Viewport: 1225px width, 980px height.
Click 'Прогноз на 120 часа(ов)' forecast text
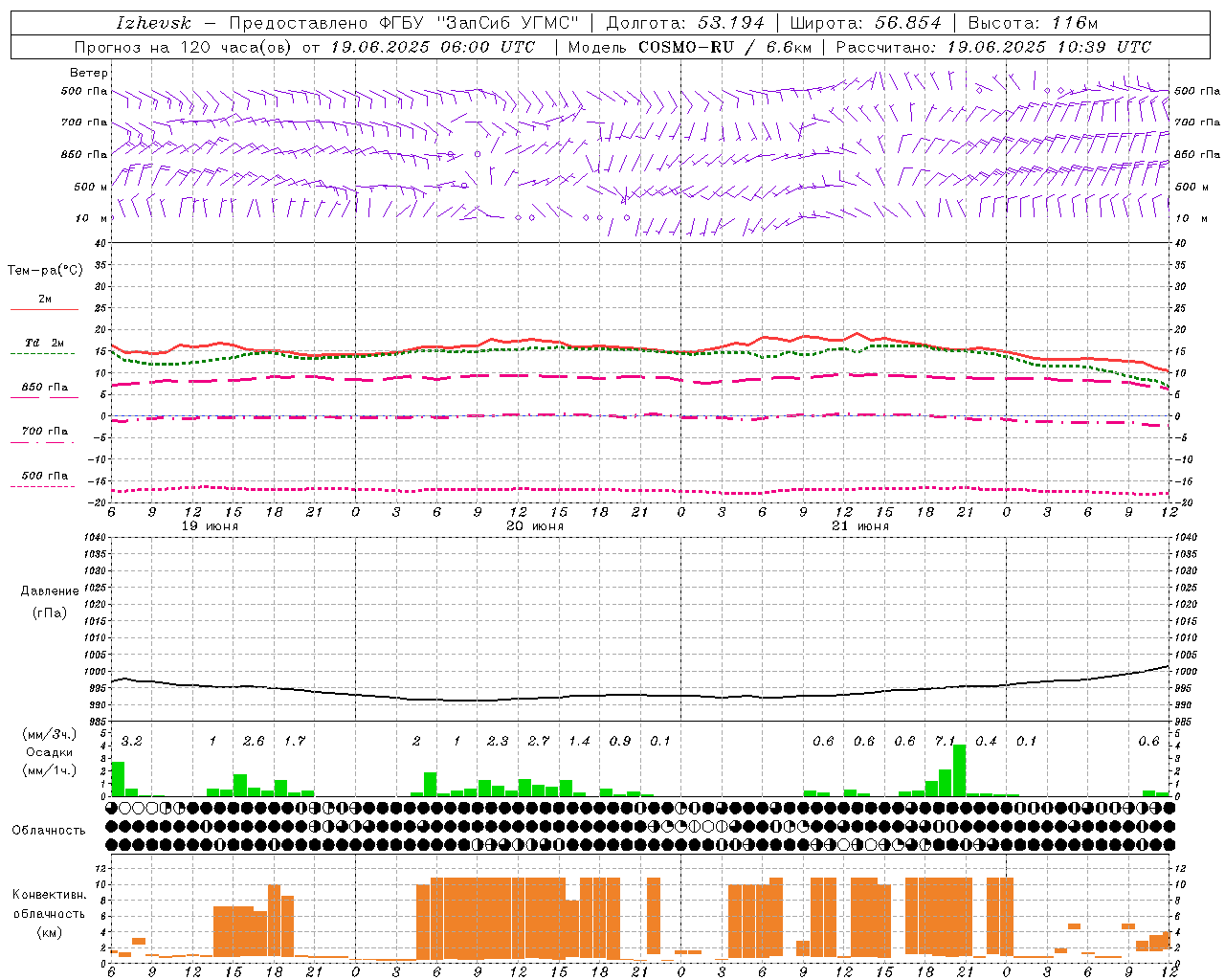point(185,47)
